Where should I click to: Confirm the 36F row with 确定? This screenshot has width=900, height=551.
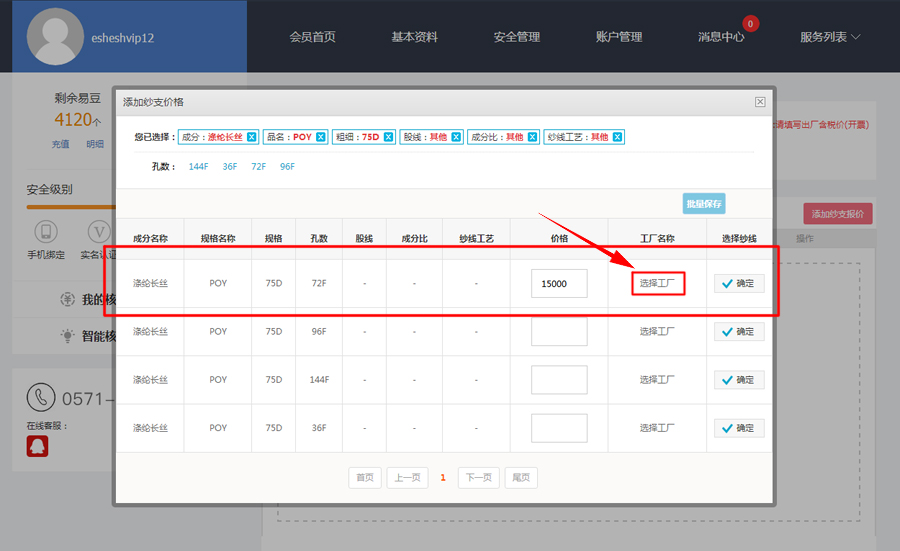[x=739, y=428]
